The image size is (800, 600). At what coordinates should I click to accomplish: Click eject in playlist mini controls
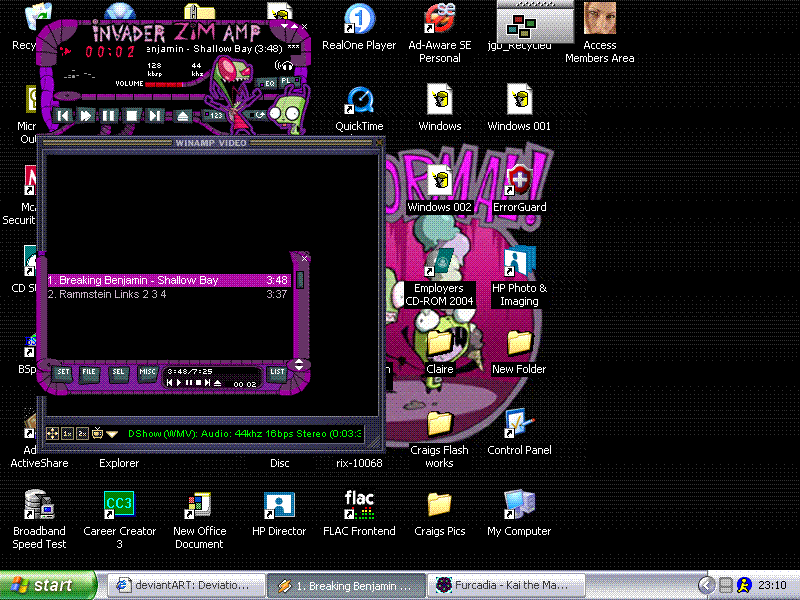coord(218,383)
